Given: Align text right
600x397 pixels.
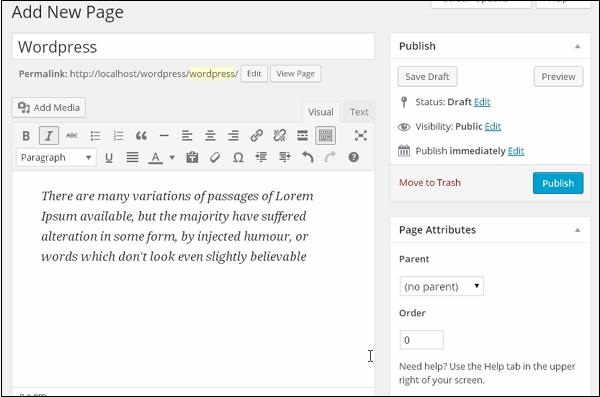Looking at the screenshot, I should click(233, 136).
